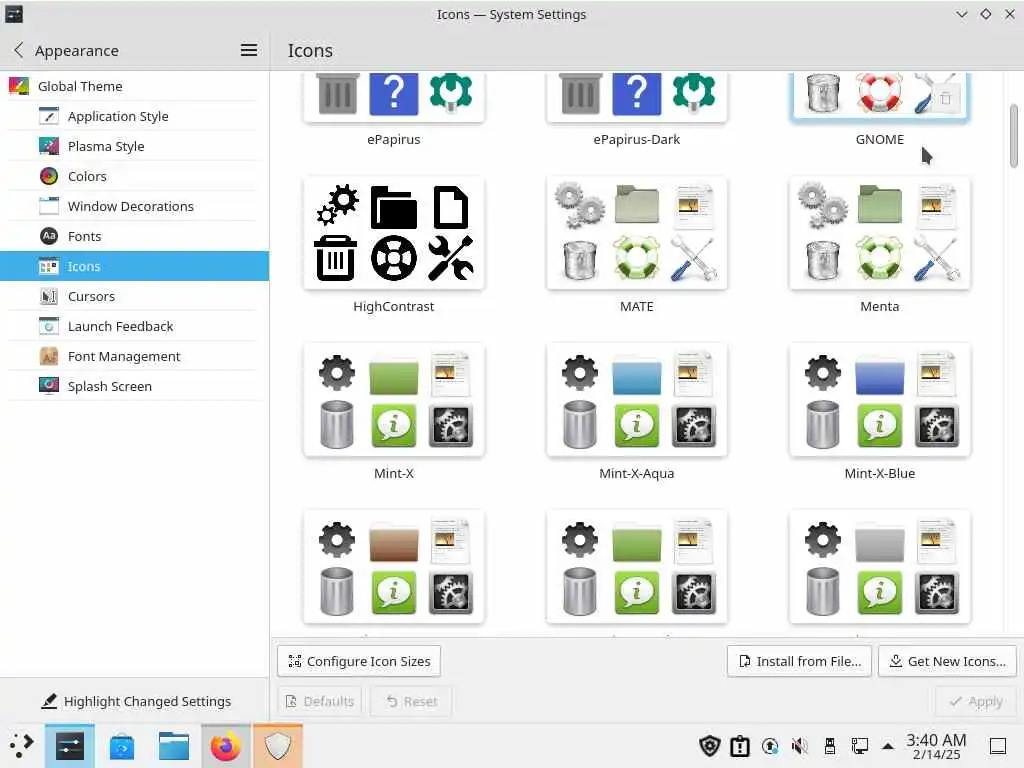Screen dimensions: 1024x768
Task: Click the ePapirus label text
Action: tap(394, 139)
